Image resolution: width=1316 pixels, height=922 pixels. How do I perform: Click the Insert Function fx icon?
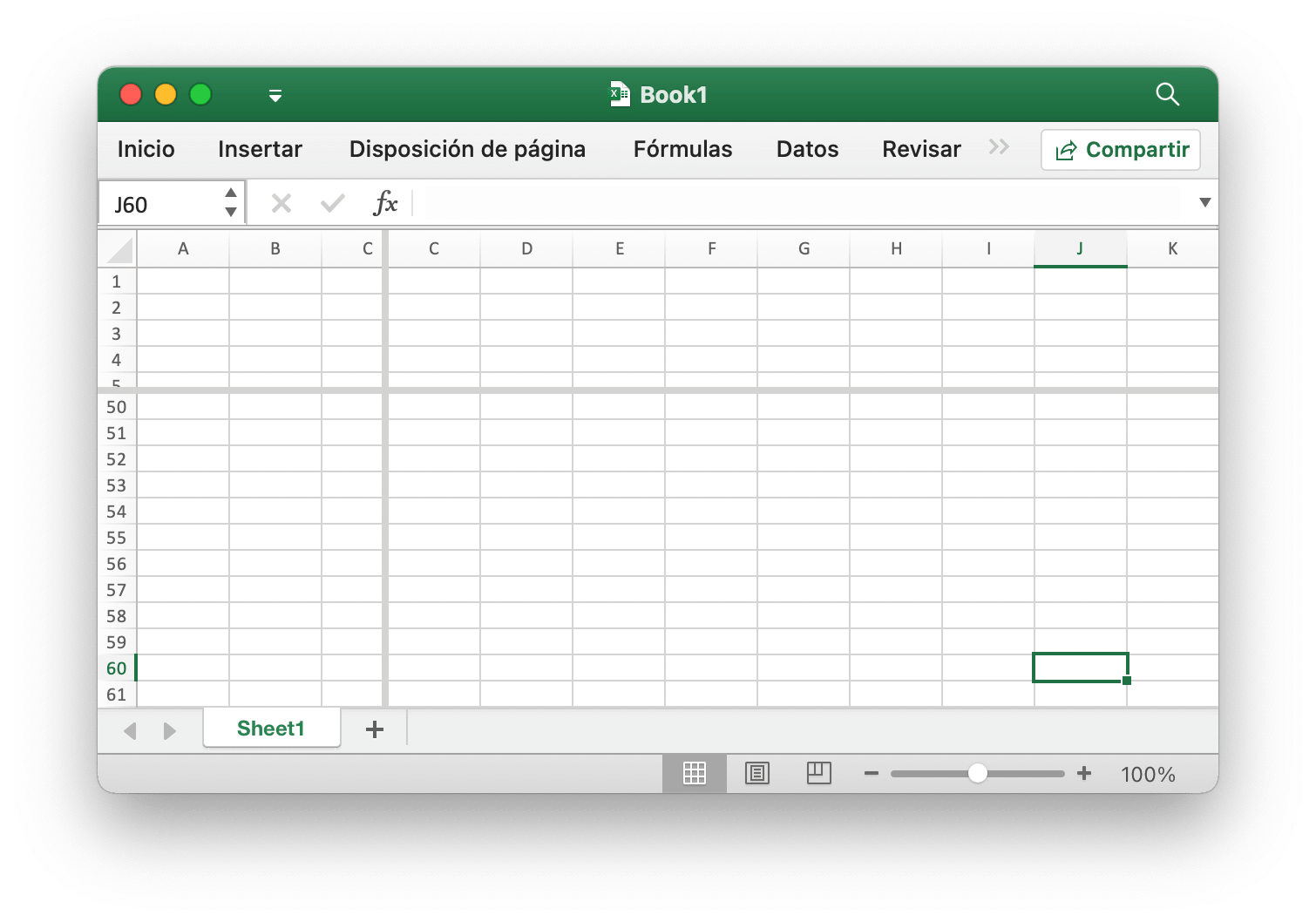click(385, 204)
